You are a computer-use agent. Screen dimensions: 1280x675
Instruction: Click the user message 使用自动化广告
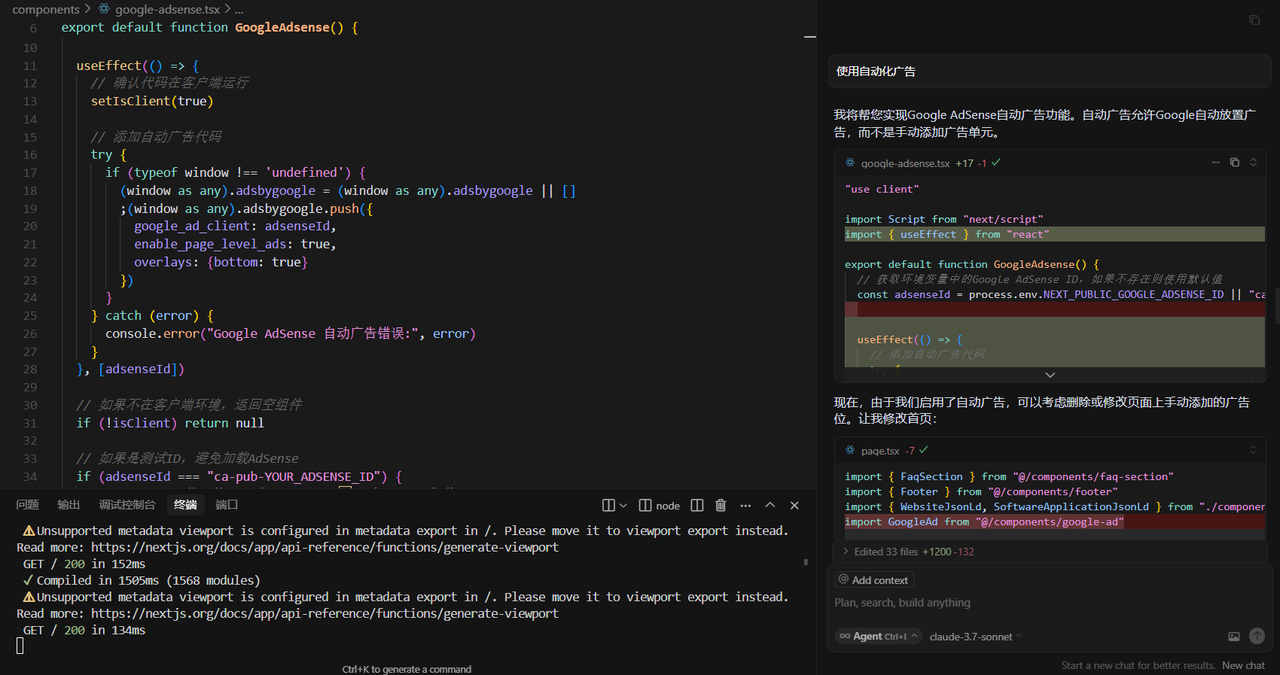876,72
